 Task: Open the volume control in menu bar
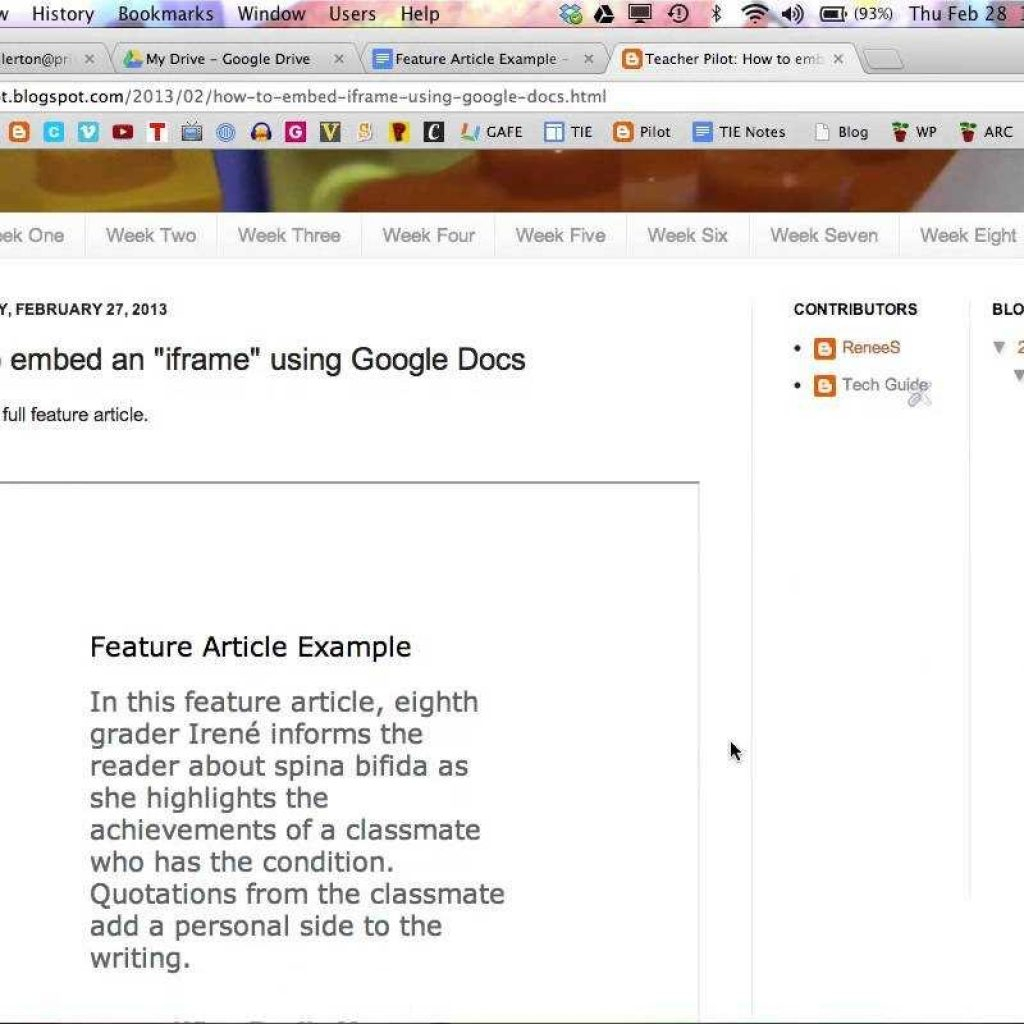[x=792, y=14]
